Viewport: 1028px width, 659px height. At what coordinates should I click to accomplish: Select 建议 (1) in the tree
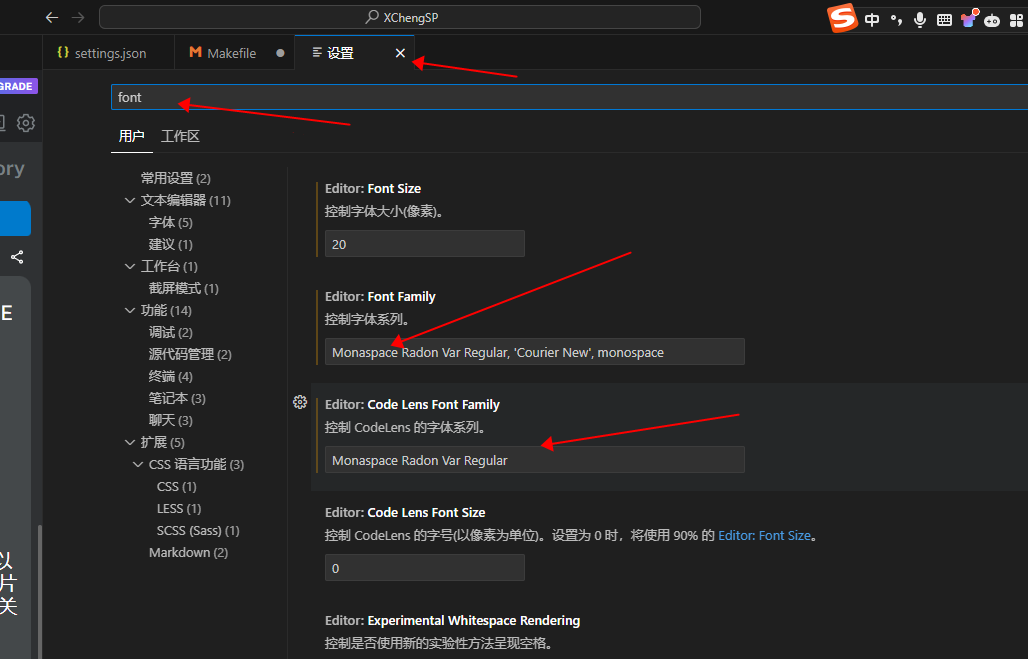[x=170, y=245]
